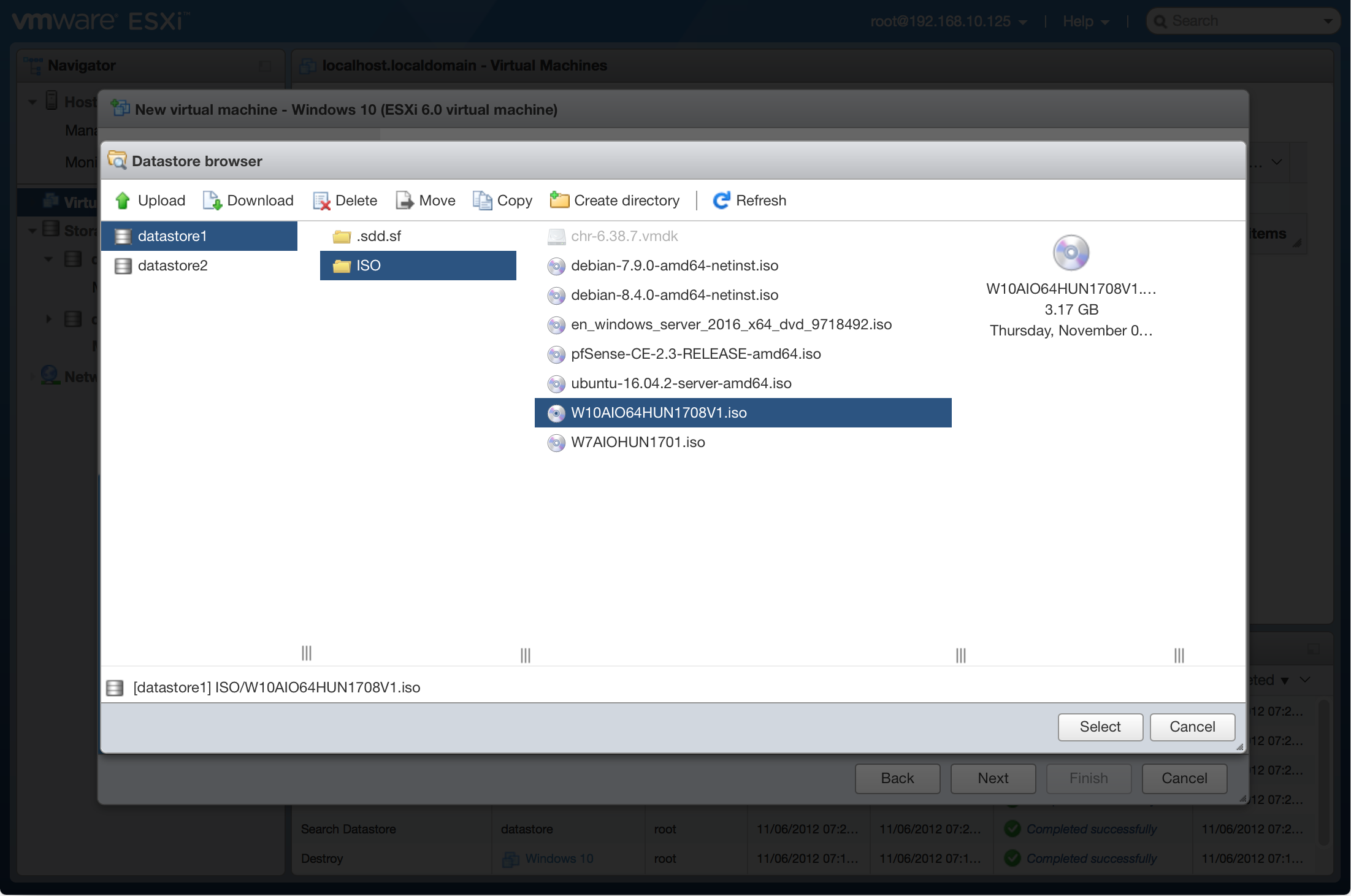Click Create directory in the toolbar

615,201
